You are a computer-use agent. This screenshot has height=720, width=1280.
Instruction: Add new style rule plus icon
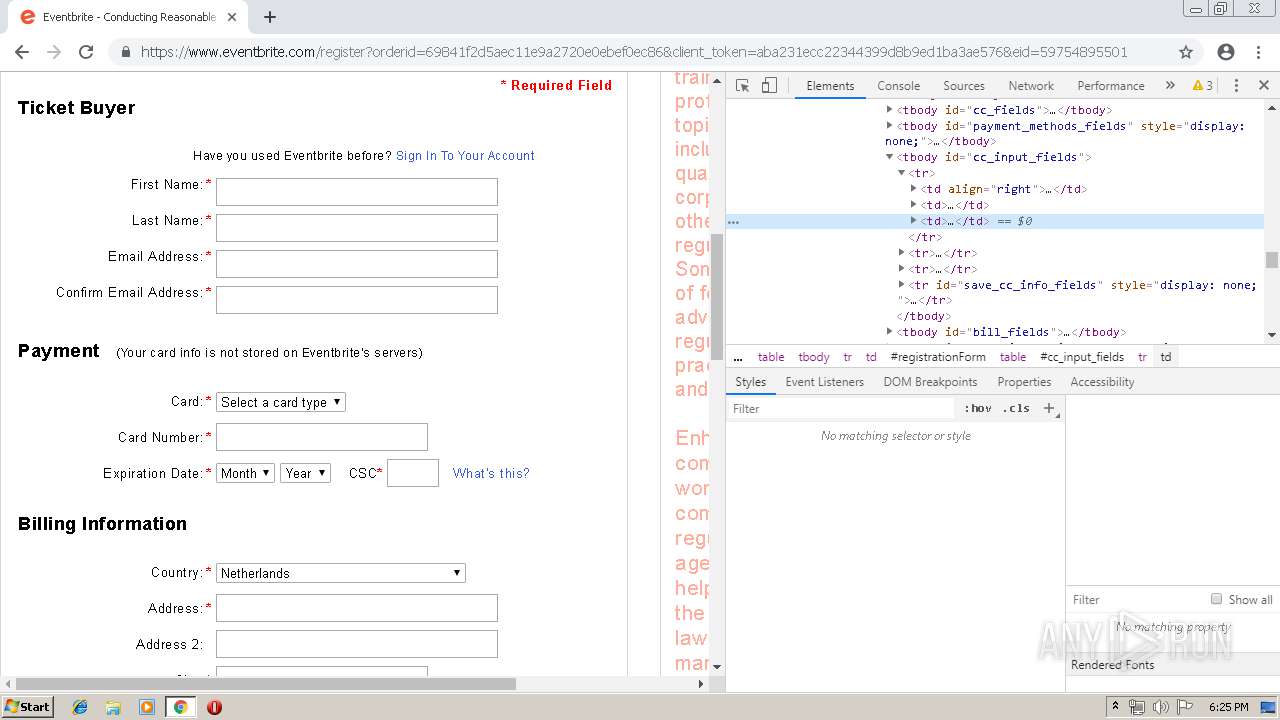click(x=1049, y=408)
